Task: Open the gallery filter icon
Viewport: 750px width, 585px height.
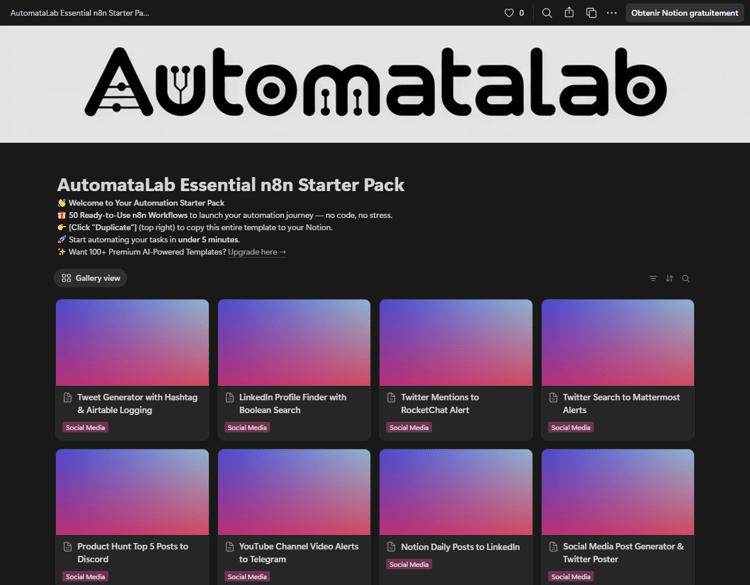Action: [x=653, y=278]
